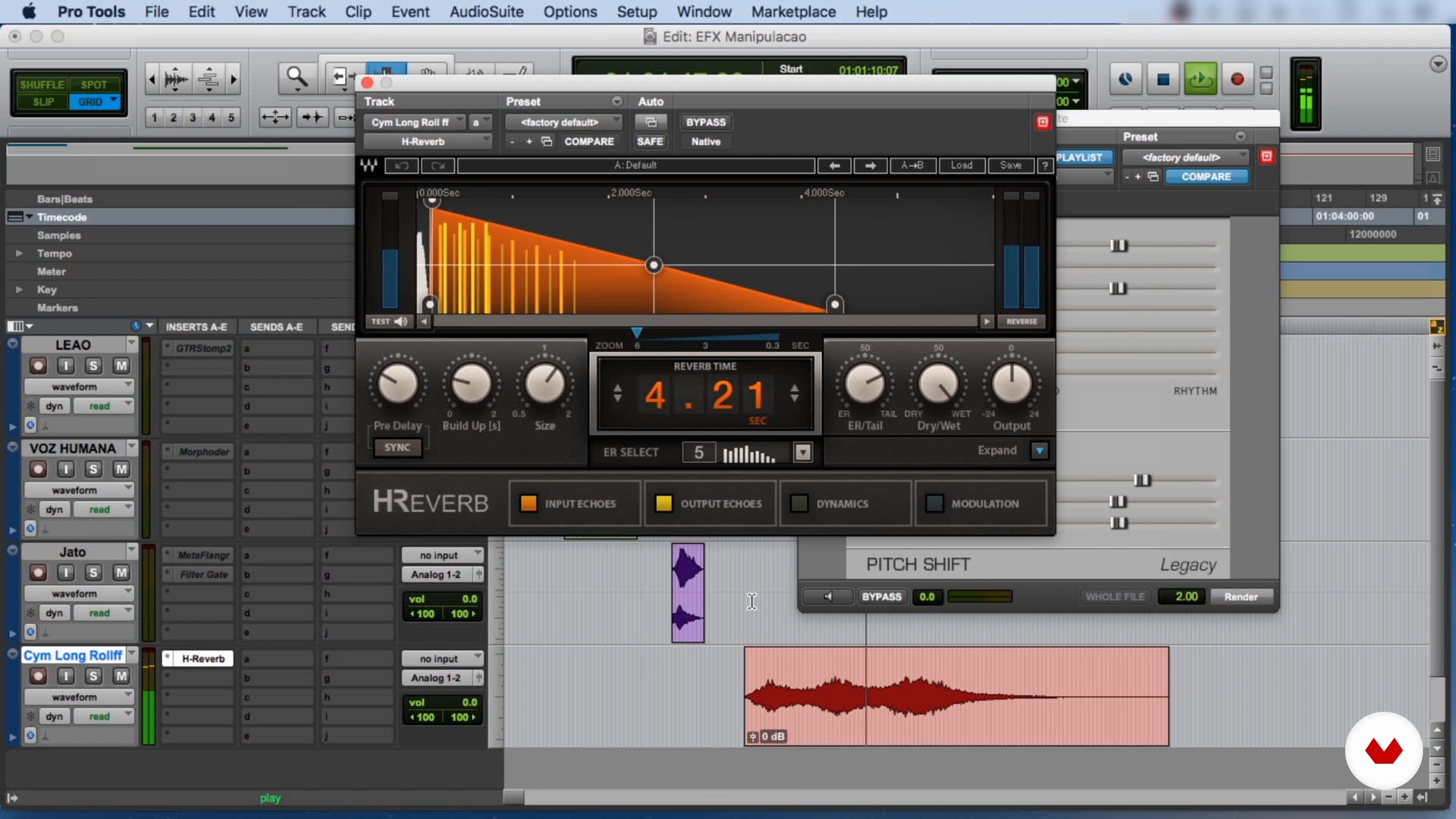Image resolution: width=1456 pixels, height=819 pixels.
Task: Select the Zoomer magnifier tool
Action: pyautogui.click(x=297, y=77)
